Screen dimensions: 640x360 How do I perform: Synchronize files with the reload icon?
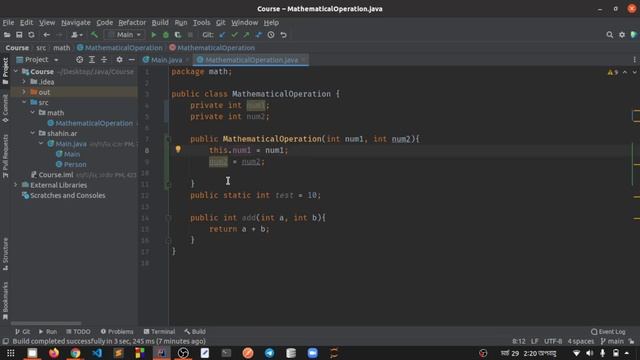(31, 35)
